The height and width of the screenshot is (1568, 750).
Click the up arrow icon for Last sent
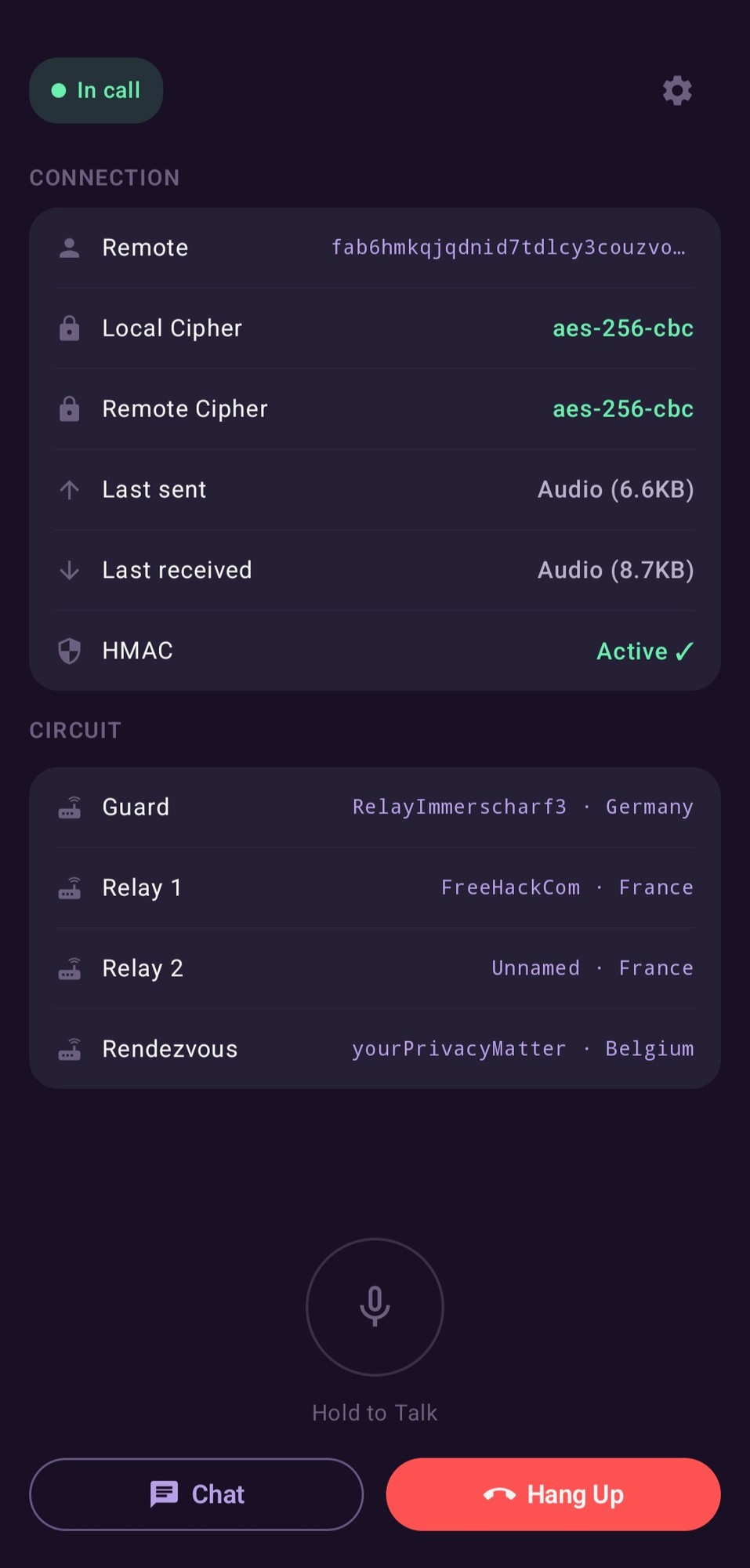click(70, 490)
